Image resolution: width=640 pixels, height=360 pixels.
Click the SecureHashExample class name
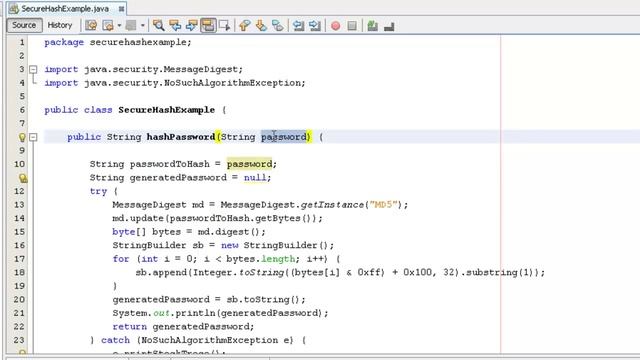point(167,110)
